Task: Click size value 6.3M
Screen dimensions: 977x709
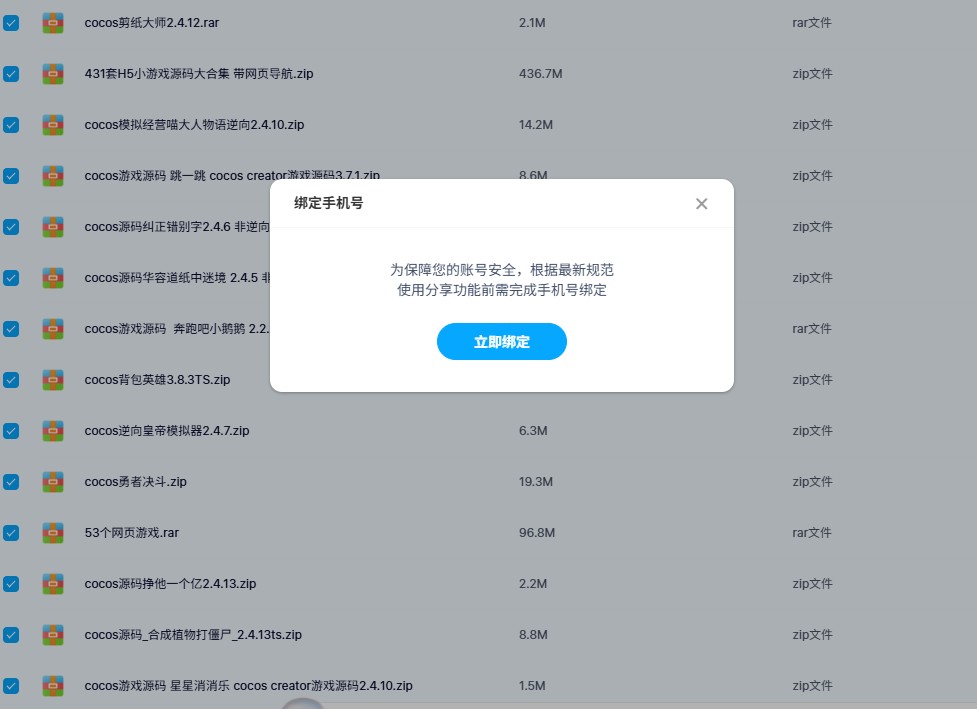Action: 533,431
